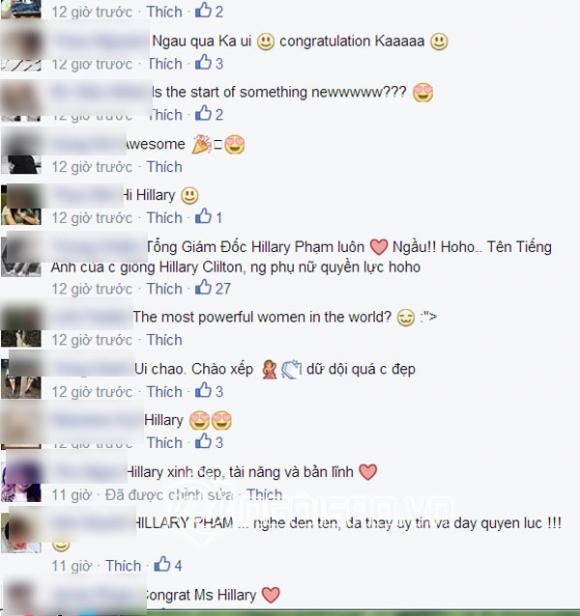Like 'The most powerful women in the world' comment
Screen dimensions: 580x616
164,340
